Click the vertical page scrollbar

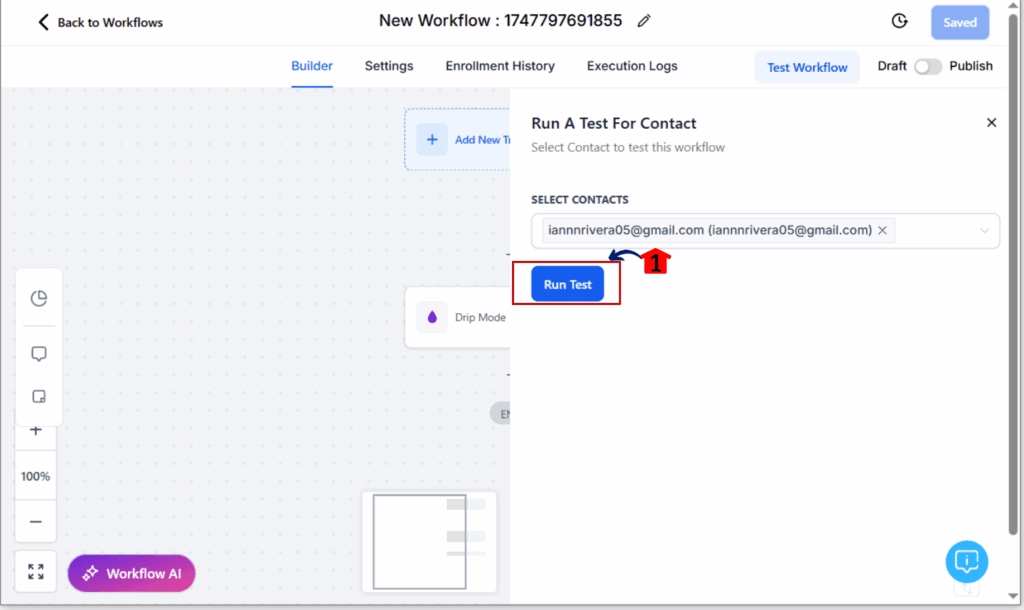[x=1013, y=274]
